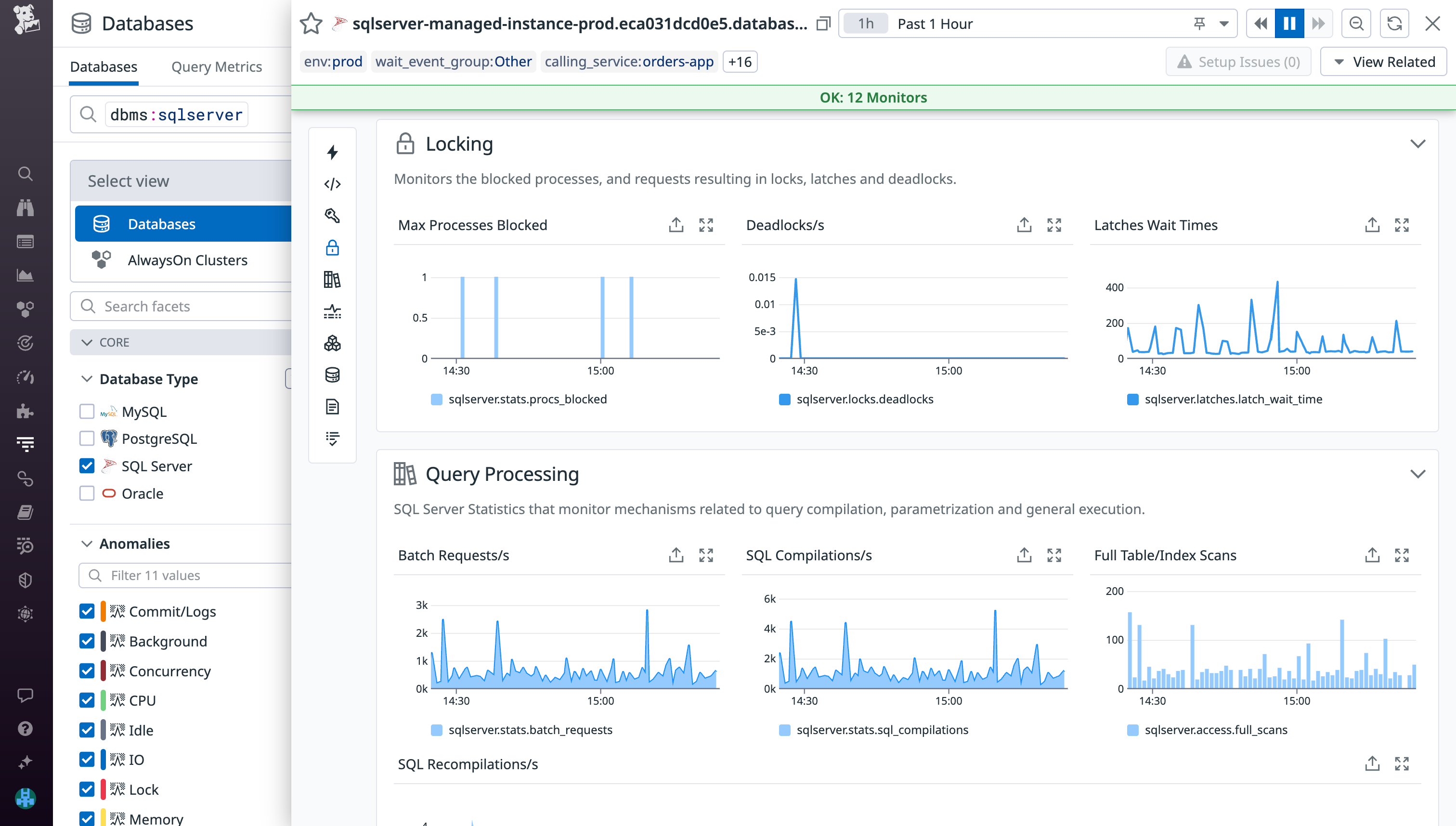Uncheck the SQL Server database type filter

86,466
